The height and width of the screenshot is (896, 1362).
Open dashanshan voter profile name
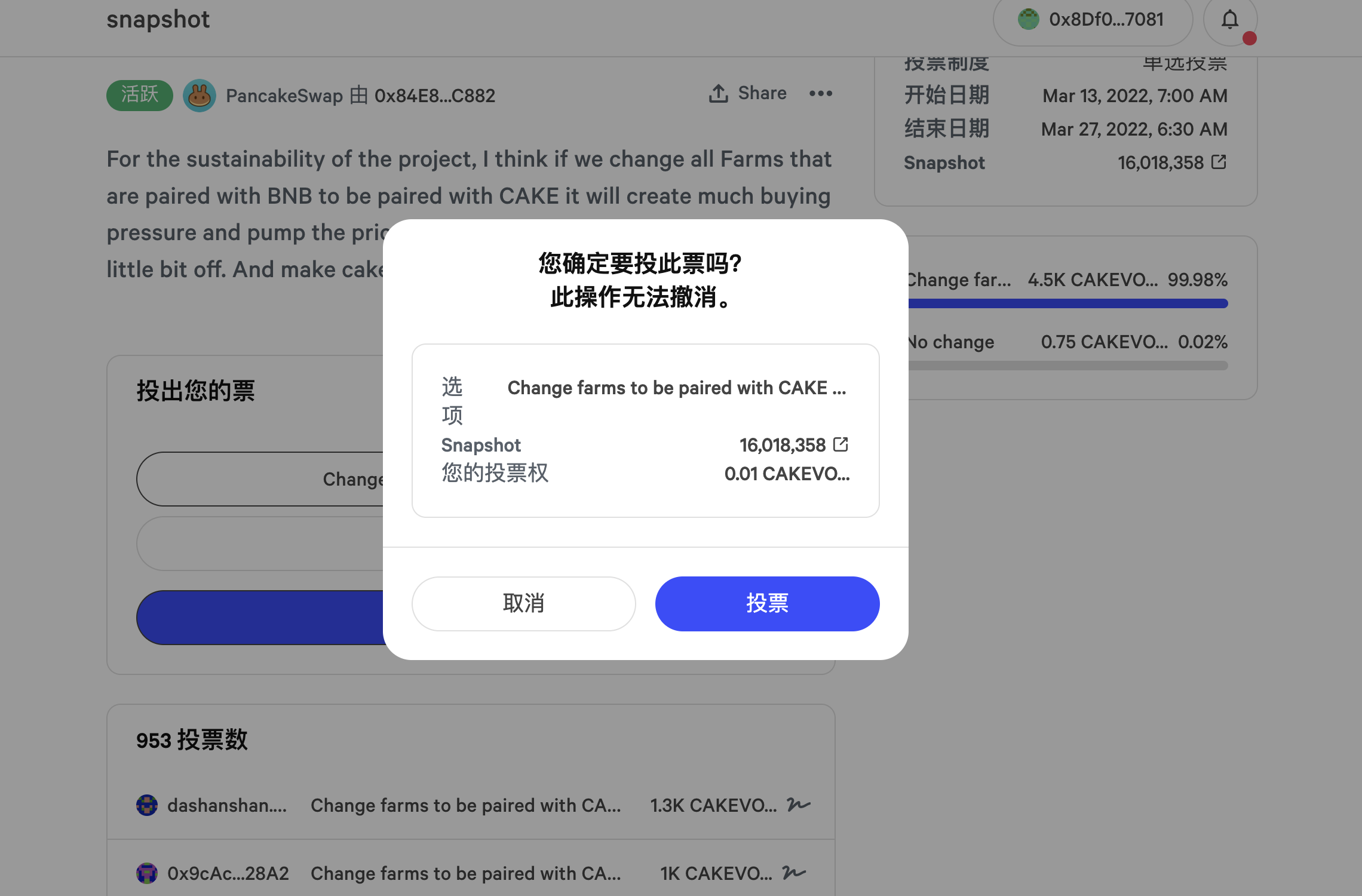227,805
